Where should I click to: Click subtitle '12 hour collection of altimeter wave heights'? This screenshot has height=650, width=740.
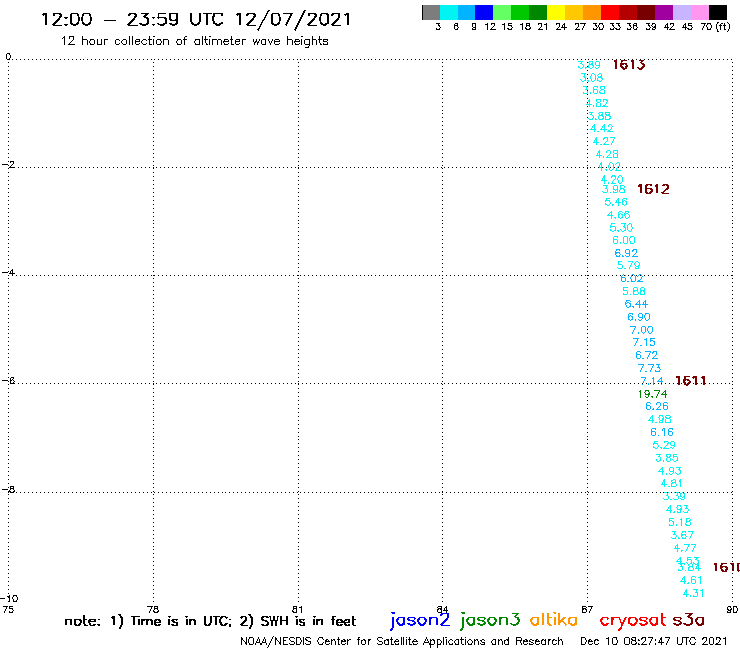(194, 41)
